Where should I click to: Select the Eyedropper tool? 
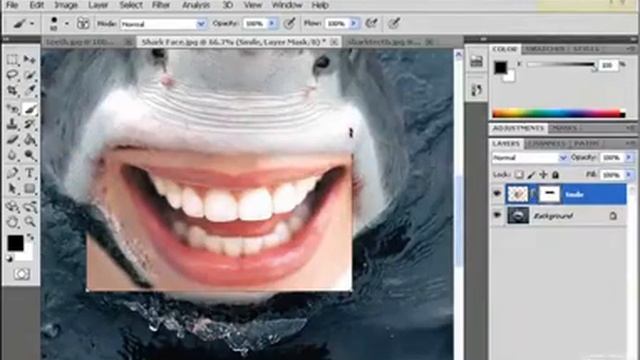pos(29,90)
